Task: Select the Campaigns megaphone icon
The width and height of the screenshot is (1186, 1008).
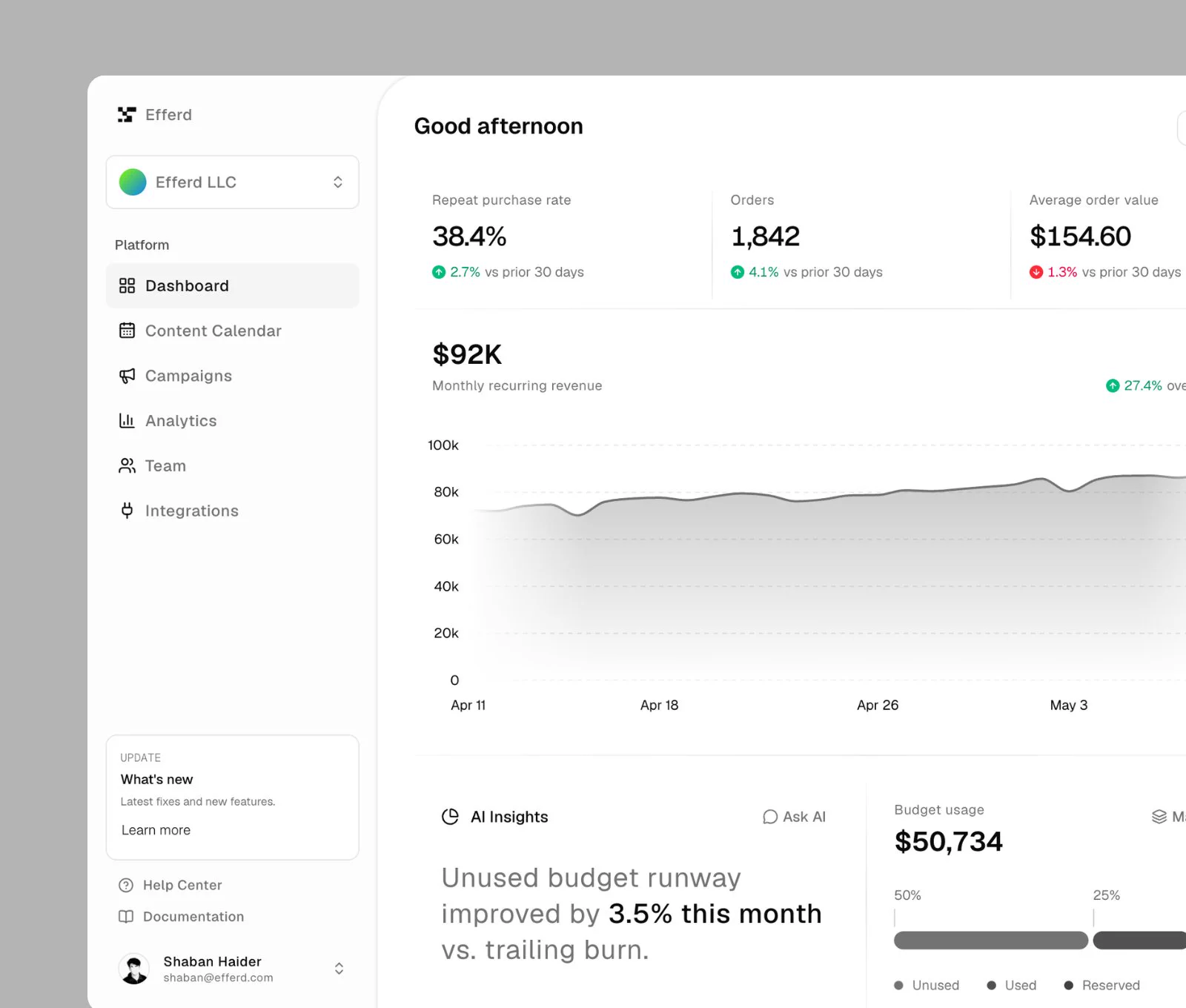Action: tap(127, 376)
